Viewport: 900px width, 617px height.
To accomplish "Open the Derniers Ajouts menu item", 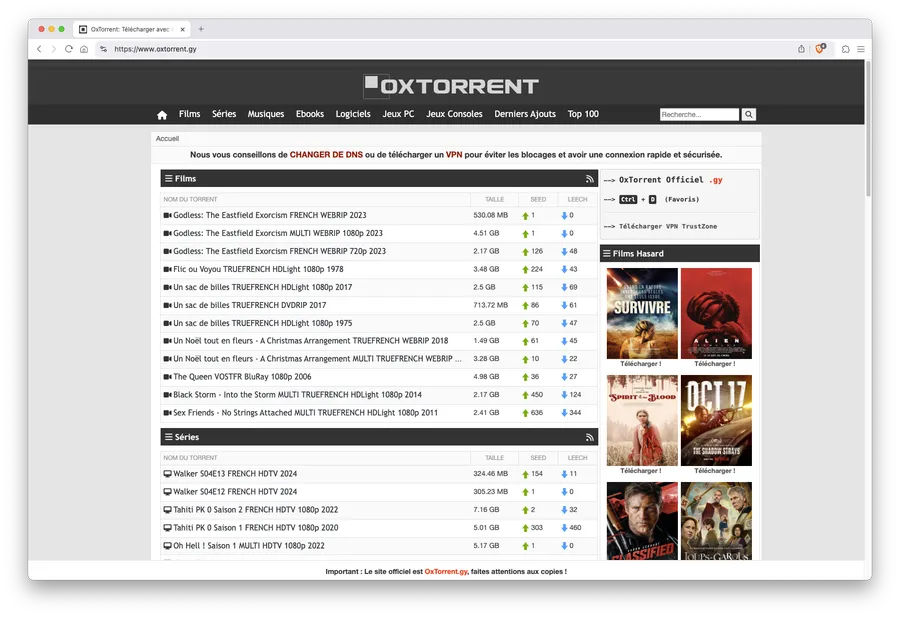I will pos(525,114).
